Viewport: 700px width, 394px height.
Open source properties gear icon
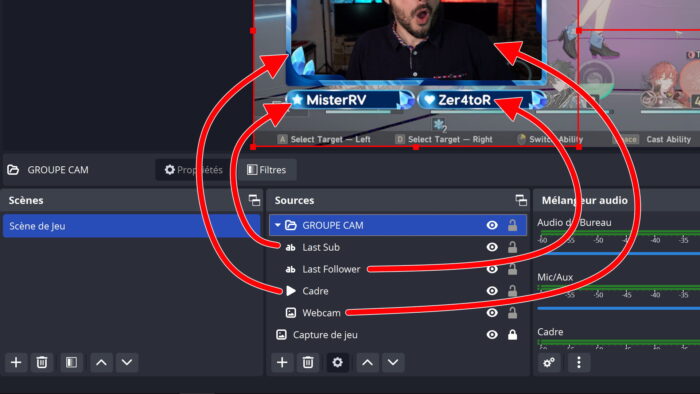338,362
